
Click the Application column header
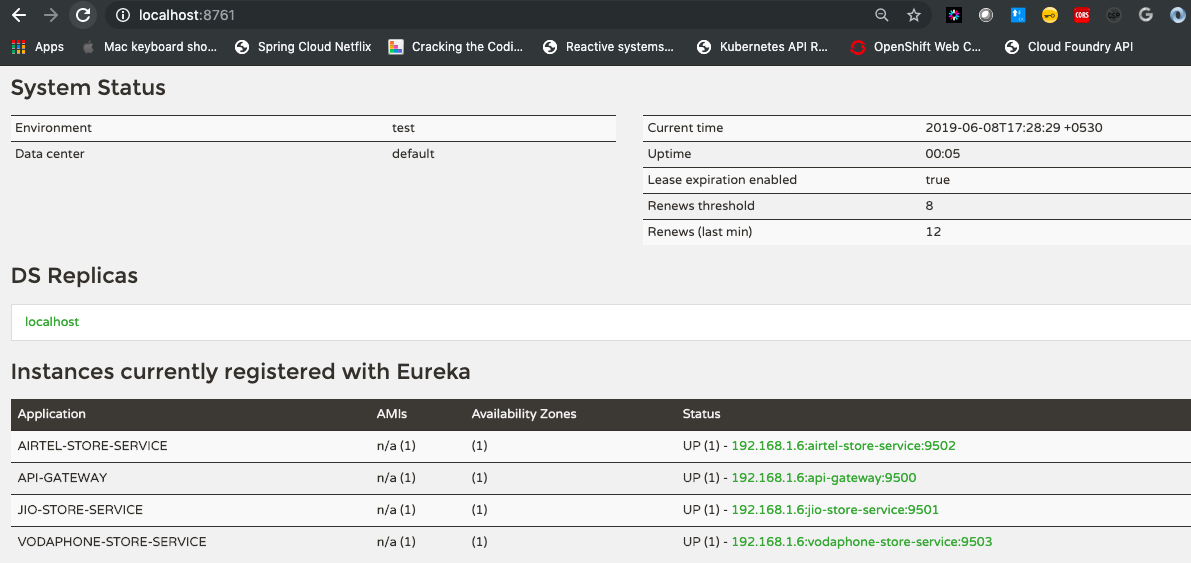point(52,414)
